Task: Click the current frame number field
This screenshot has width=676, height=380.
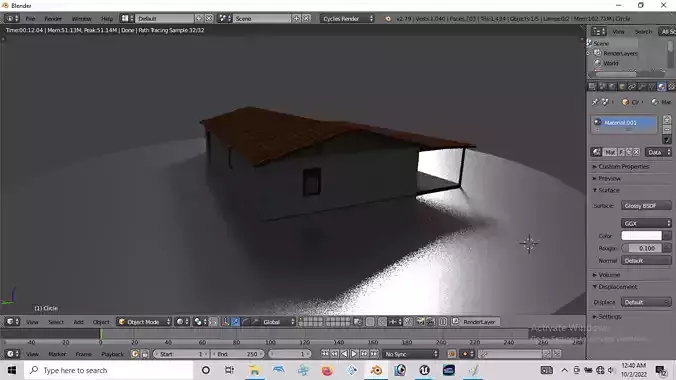Action: point(290,354)
